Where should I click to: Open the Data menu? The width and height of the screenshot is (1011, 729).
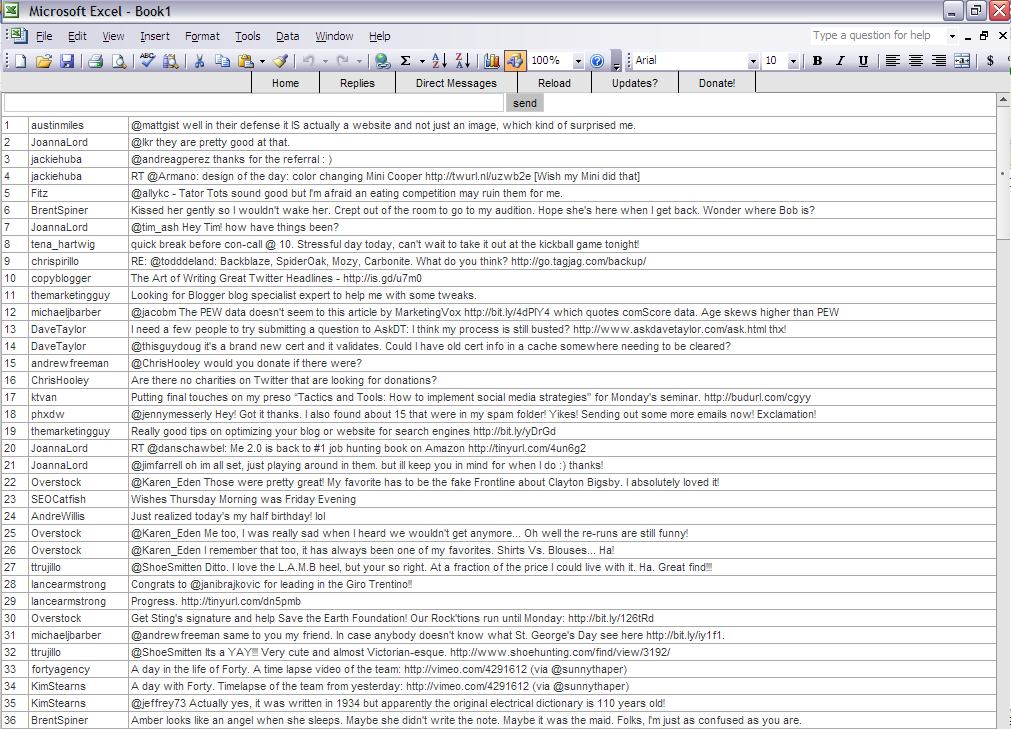(x=288, y=36)
